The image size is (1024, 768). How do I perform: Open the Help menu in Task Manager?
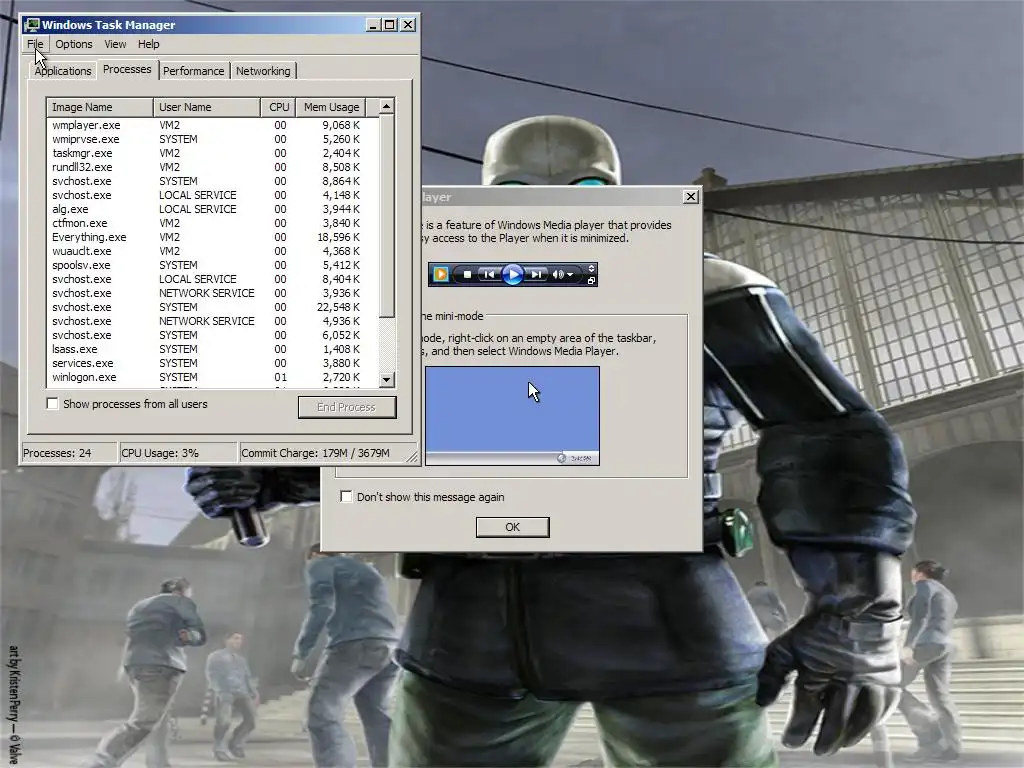click(x=148, y=44)
